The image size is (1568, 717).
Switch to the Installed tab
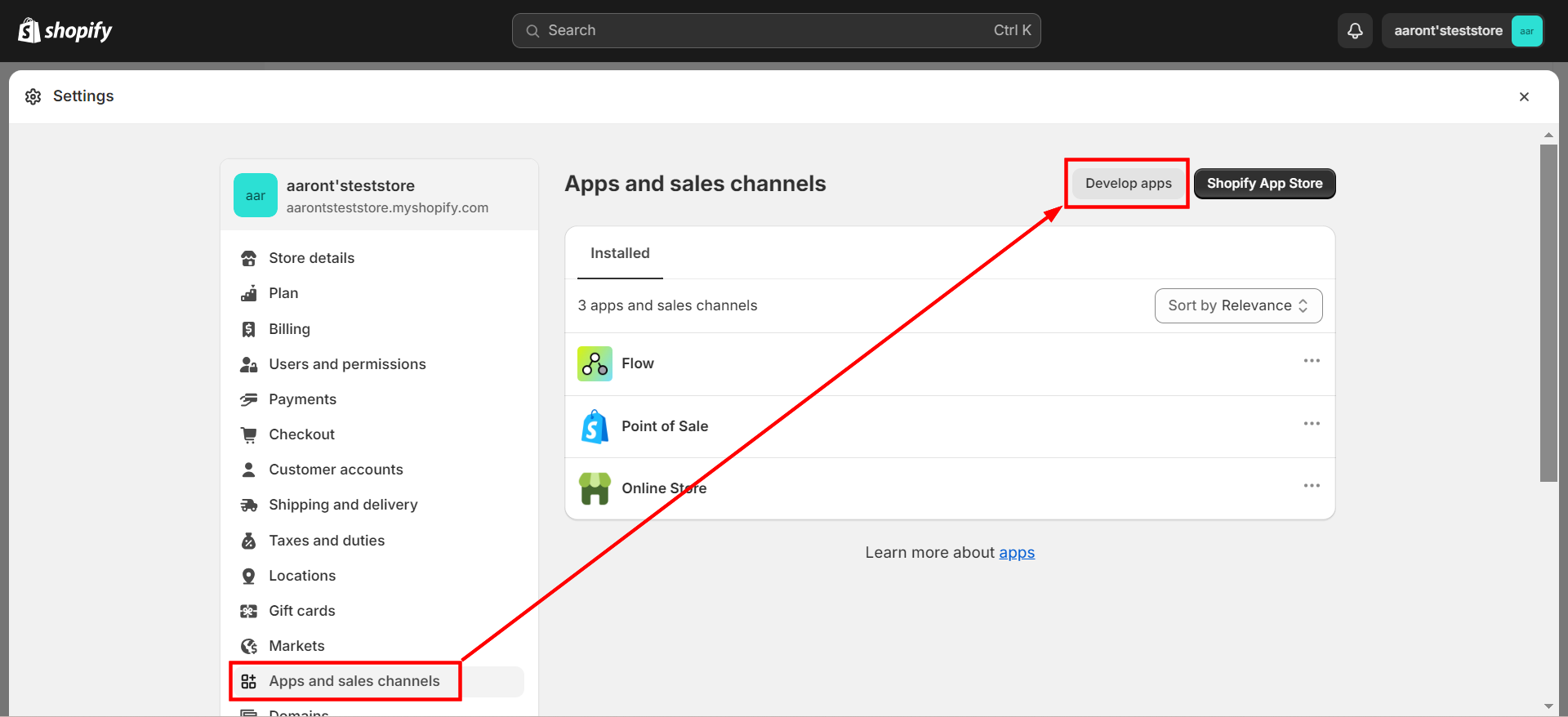(620, 253)
